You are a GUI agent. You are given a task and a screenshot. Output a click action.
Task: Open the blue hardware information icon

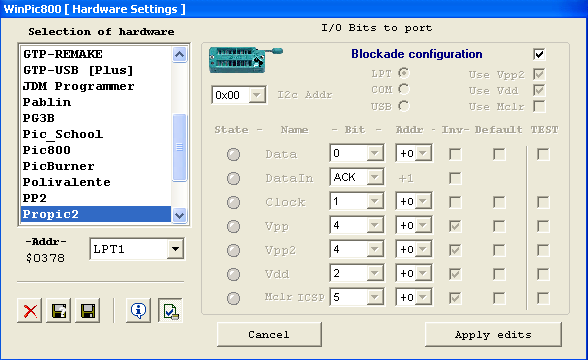(x=139, y=310)
